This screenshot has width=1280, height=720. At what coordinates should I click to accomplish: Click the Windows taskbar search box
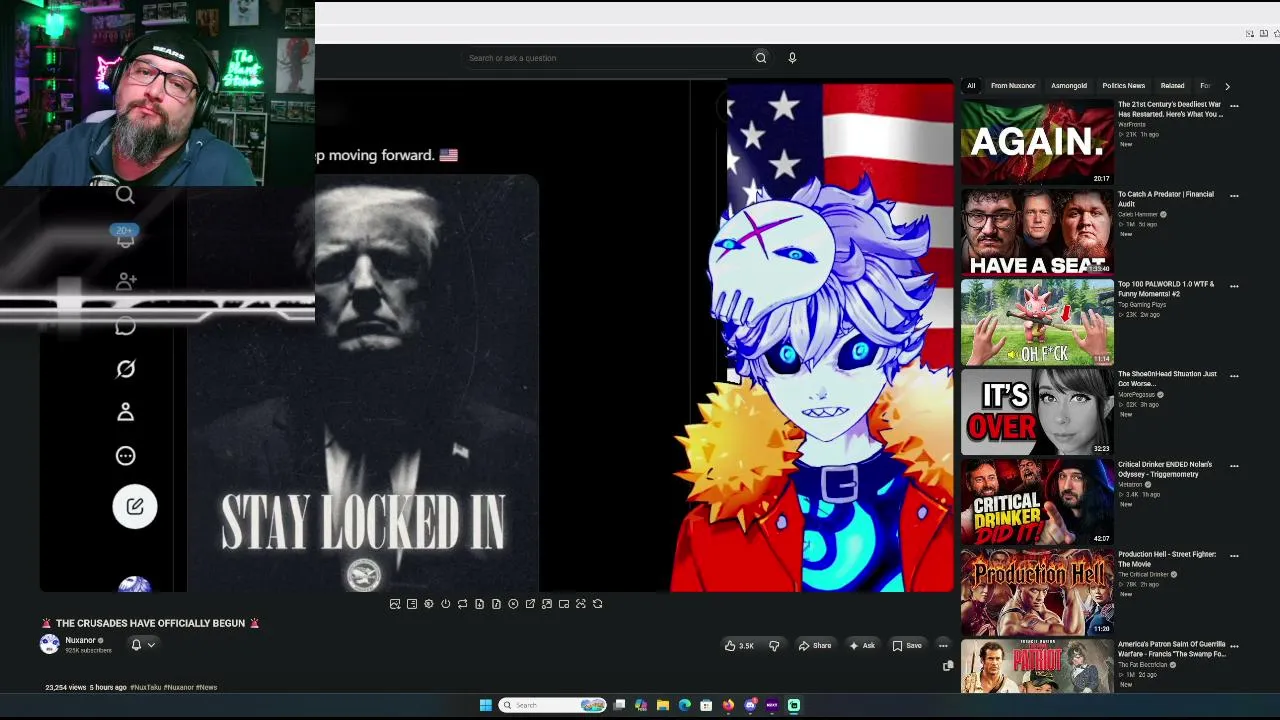point(553,705)
